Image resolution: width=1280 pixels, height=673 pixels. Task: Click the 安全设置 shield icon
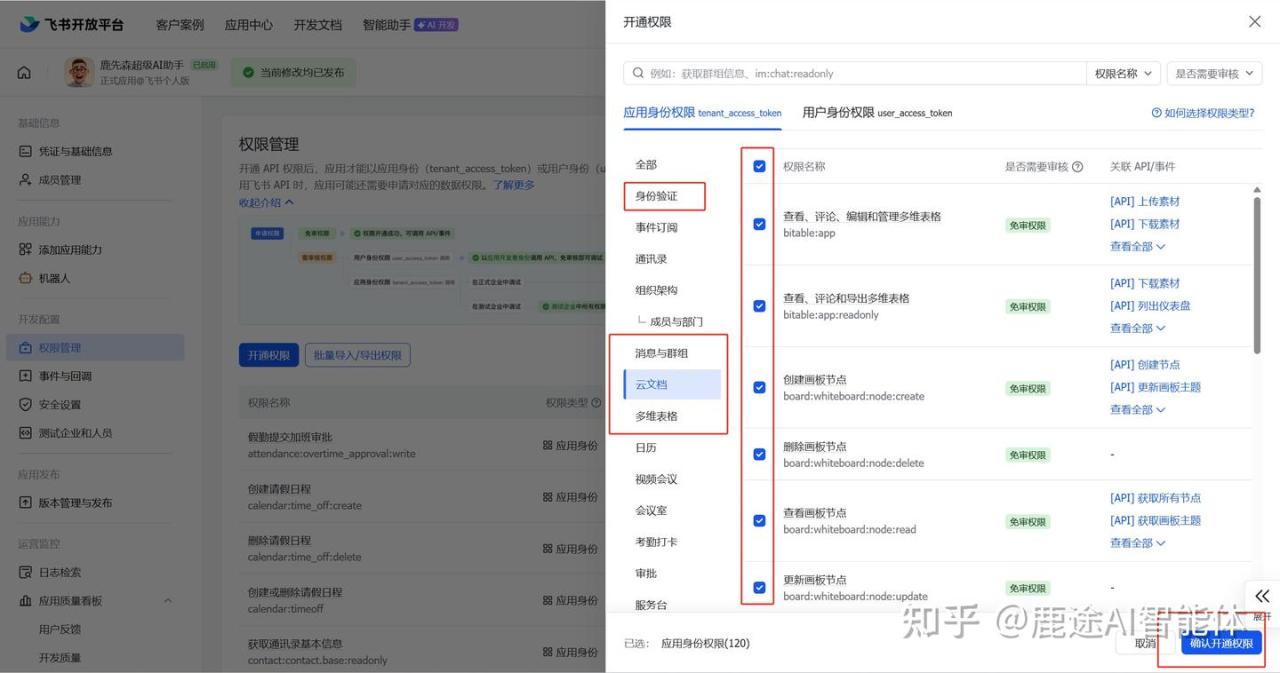pos(26,405)
